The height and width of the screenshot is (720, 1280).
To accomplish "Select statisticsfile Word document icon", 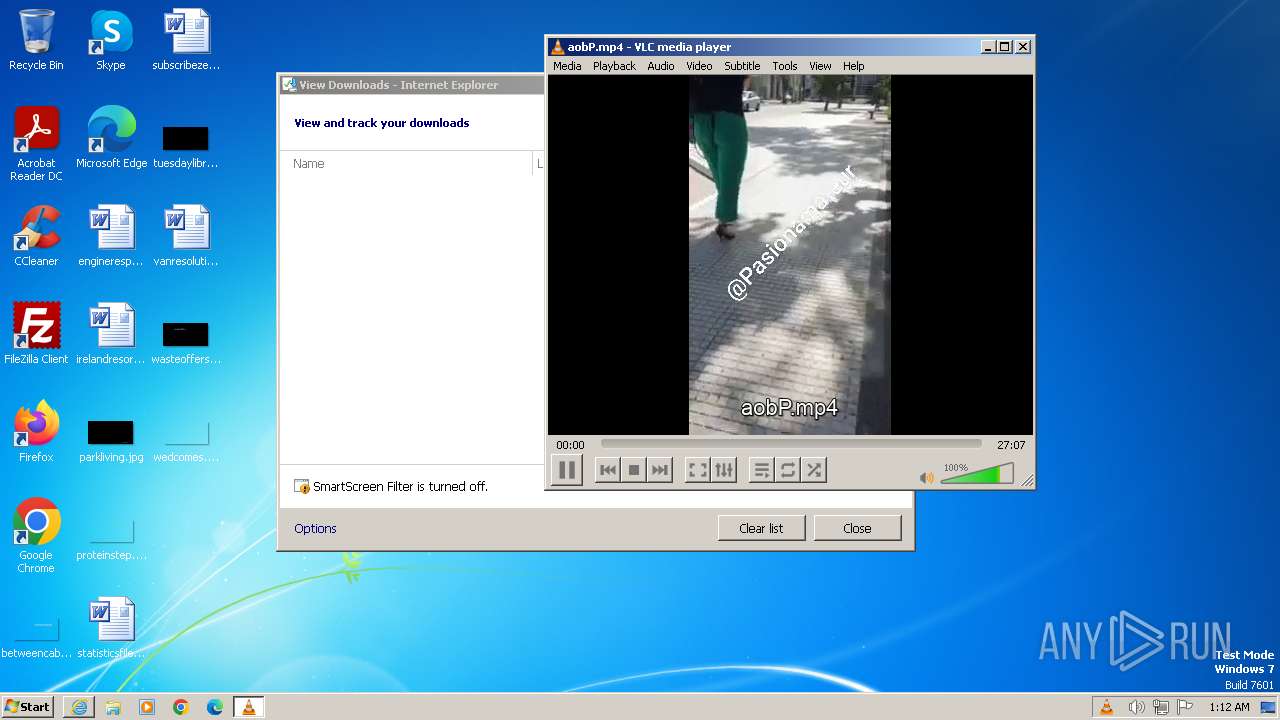I will coord(111,628).
